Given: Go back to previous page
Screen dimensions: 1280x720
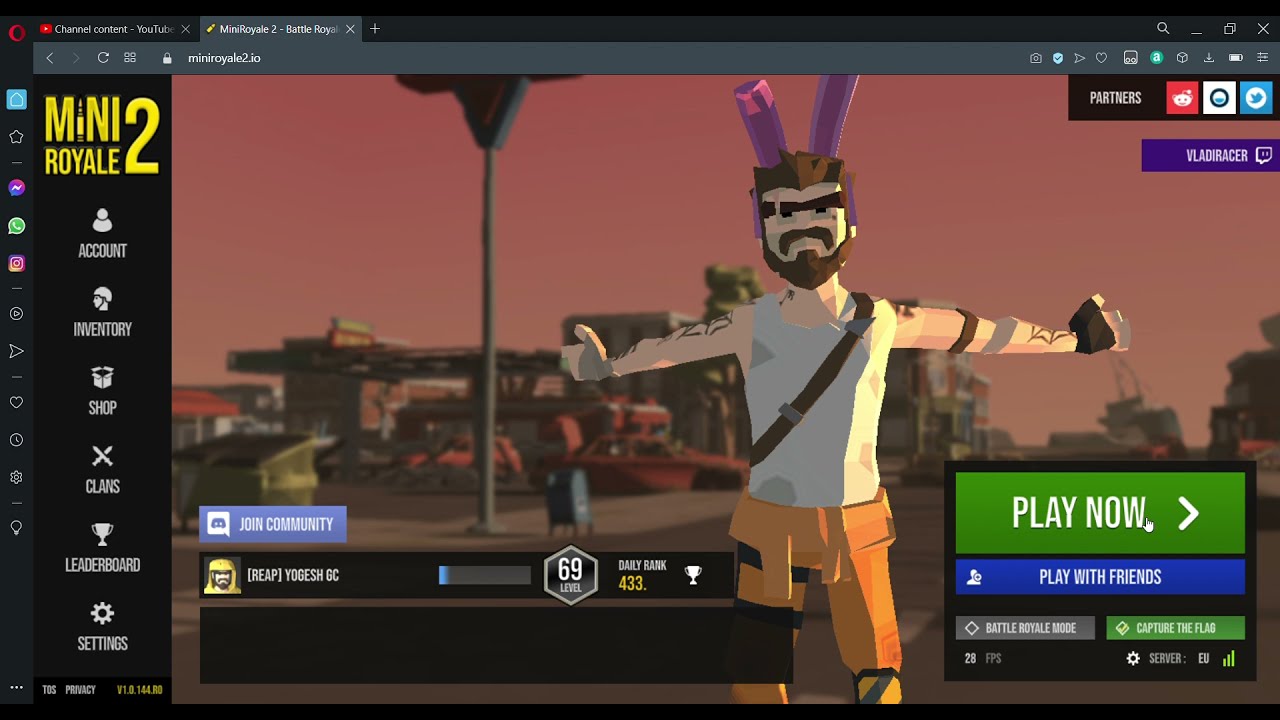Looking at the screenshot, I should (50, 58).
